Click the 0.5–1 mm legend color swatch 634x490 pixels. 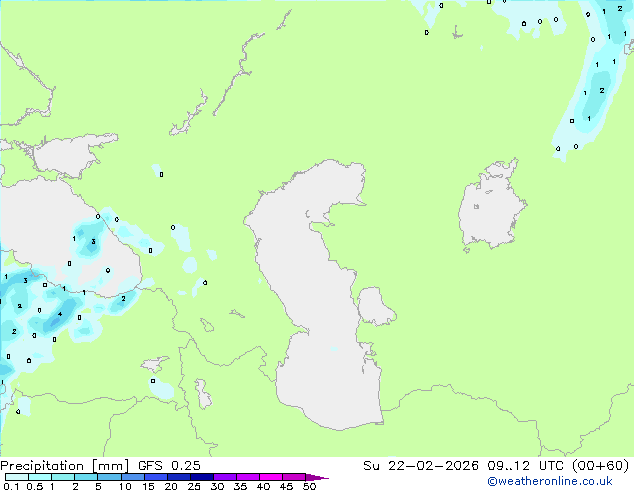pyautogui.click(x=40, y=477)
